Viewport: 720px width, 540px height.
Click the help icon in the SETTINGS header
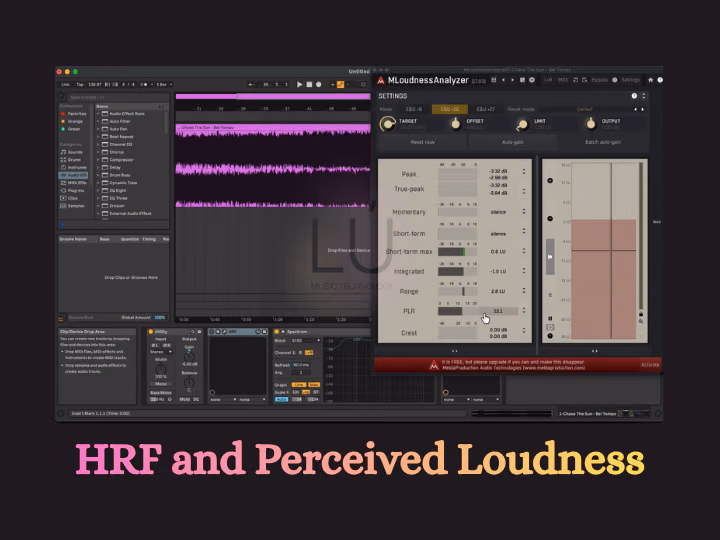pos(634,96)
